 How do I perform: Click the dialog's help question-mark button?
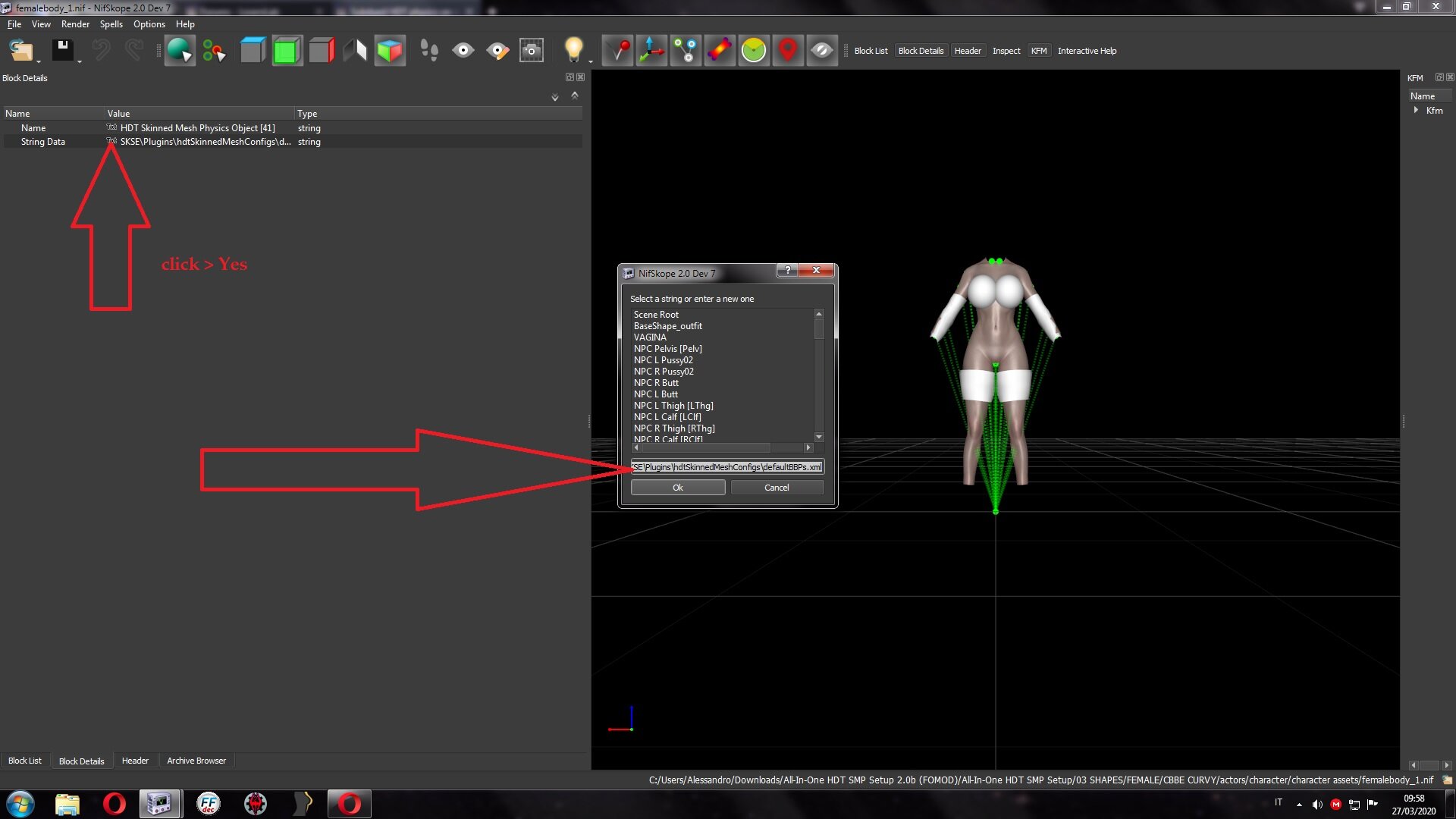point(787,271)
